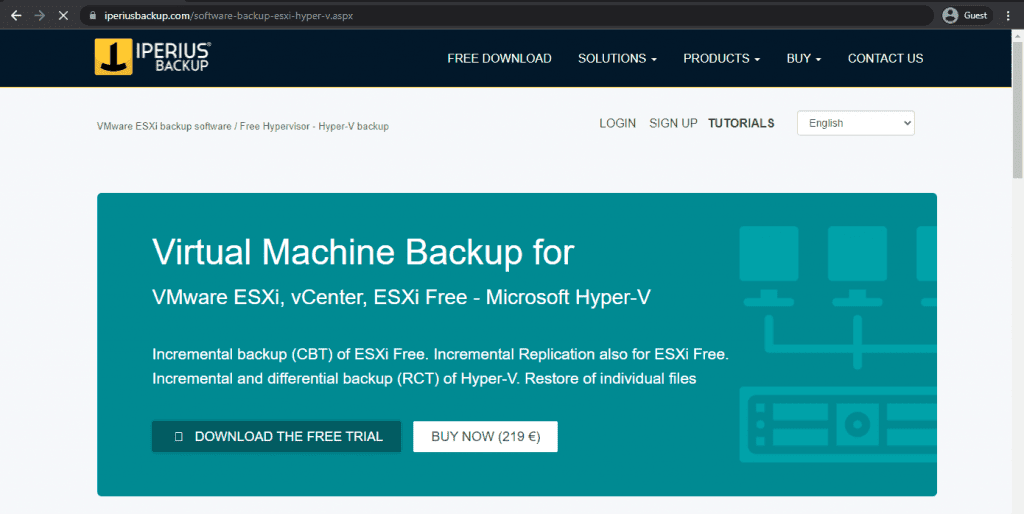Open the Free Download menu item
The image size is (1024, 514).
tap(499, 58)
